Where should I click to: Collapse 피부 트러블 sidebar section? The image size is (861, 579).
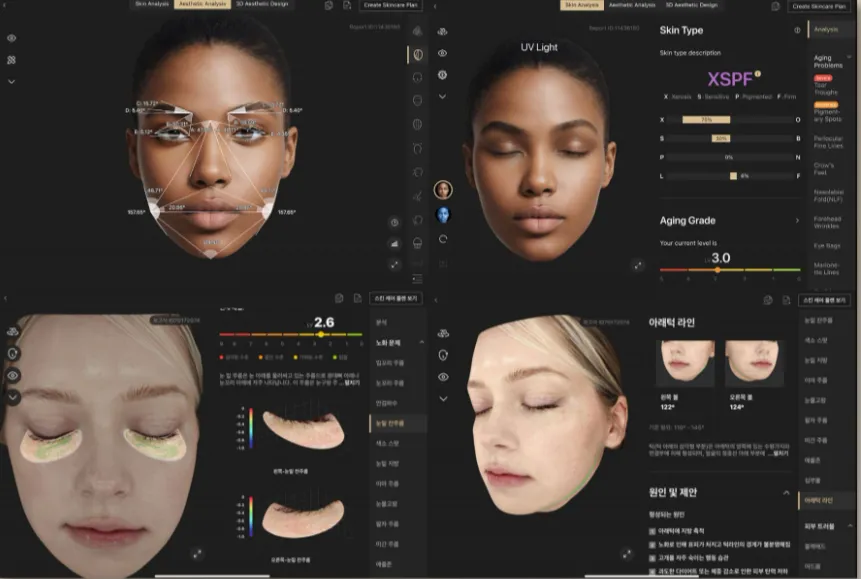(850, 526)
